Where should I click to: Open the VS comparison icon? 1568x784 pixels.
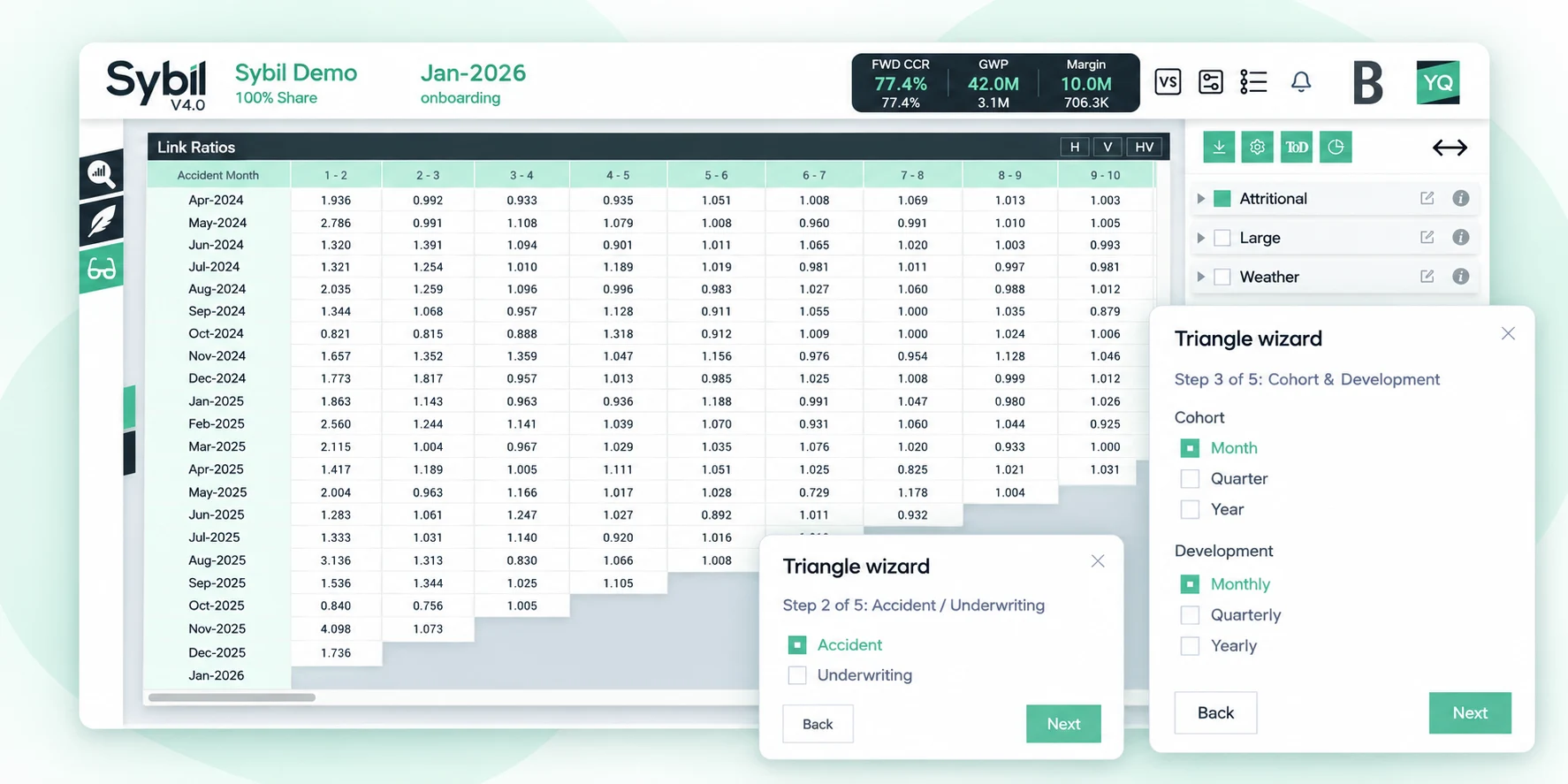(x=1168, y=82)
